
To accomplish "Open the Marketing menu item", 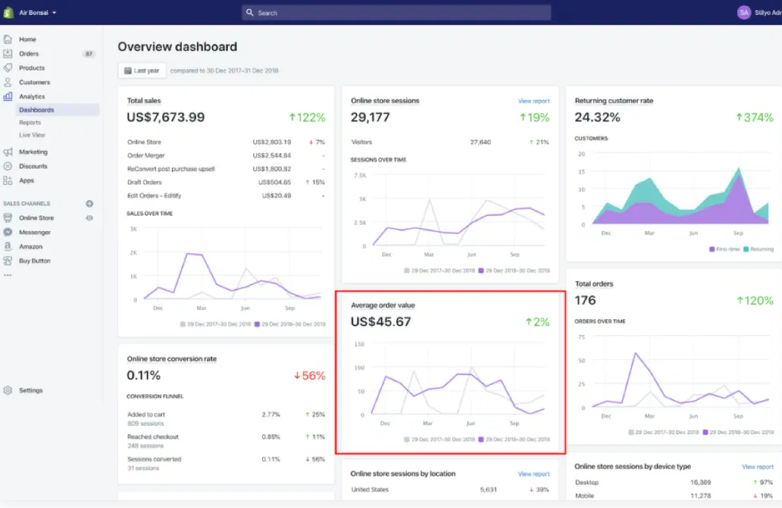I will [33, 152].
